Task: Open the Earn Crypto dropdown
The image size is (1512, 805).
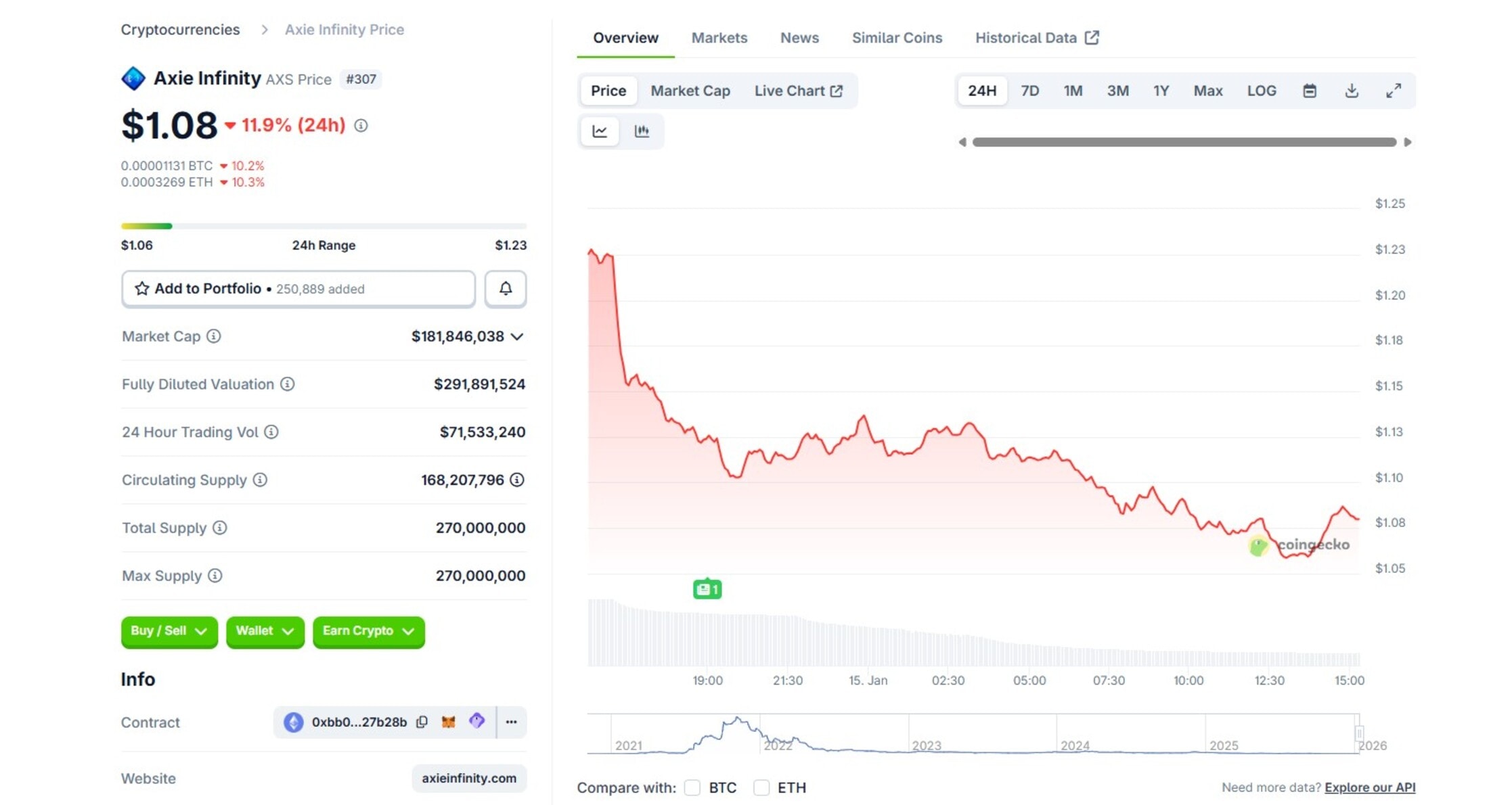Action: 368,631
